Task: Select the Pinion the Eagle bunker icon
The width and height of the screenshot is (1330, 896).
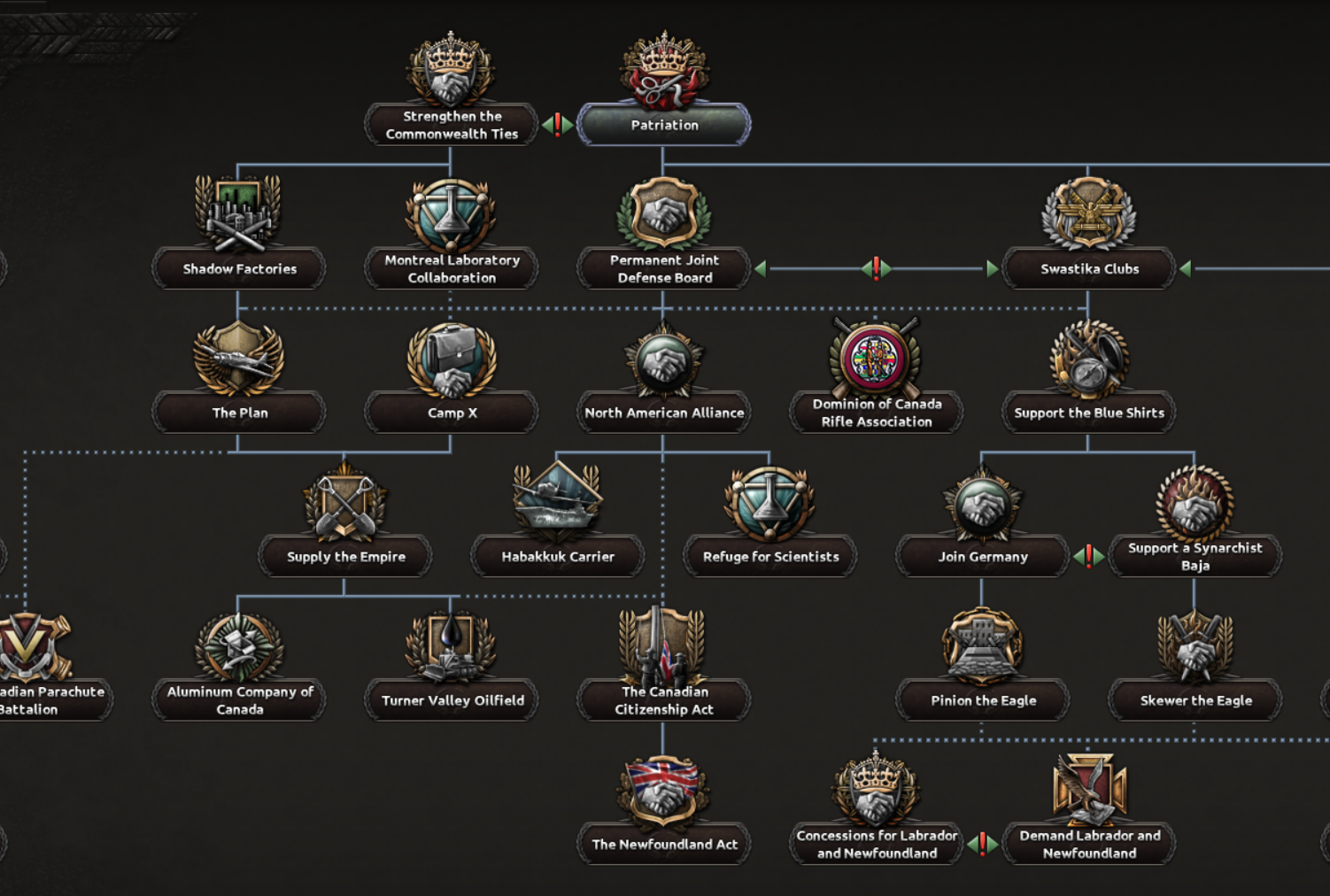Action: 982,645
